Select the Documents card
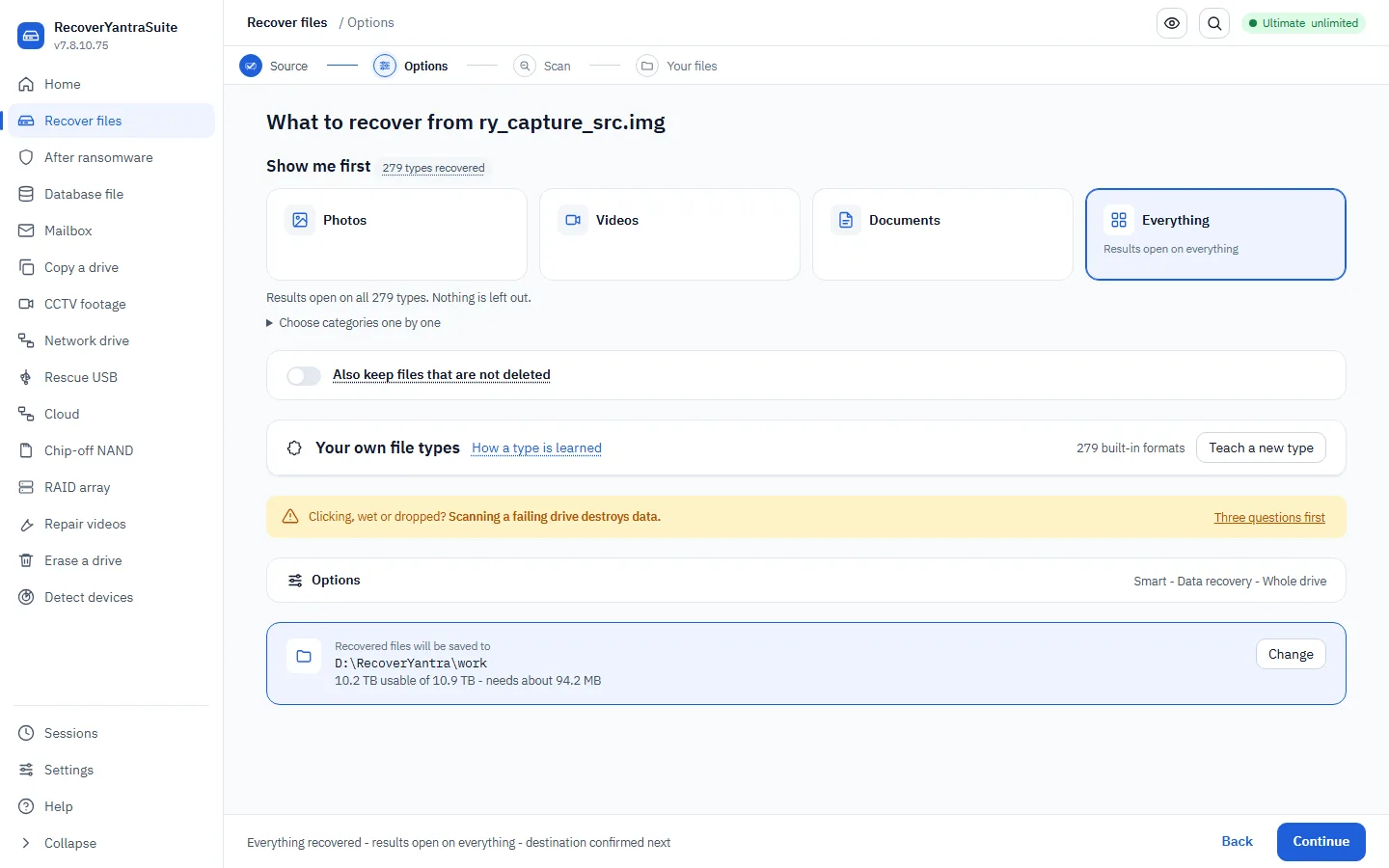The image size is (1389, 868). [942, 234]
